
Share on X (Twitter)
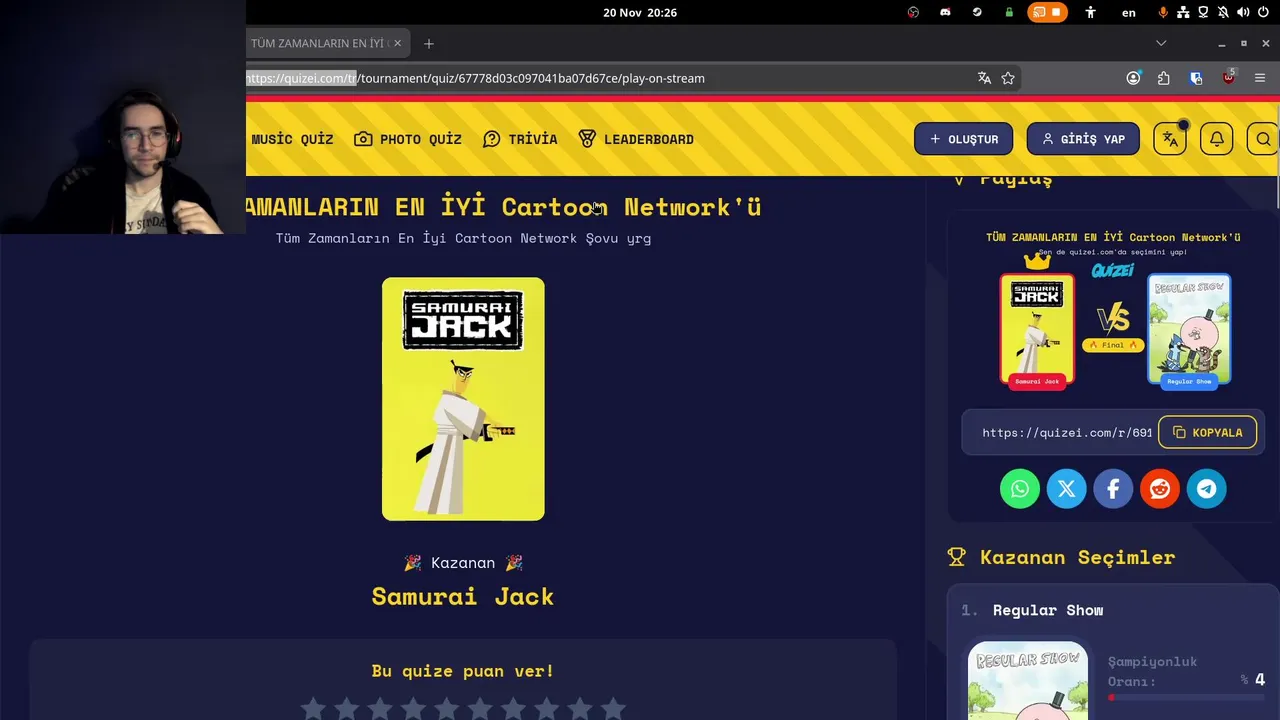point(1066,489)
